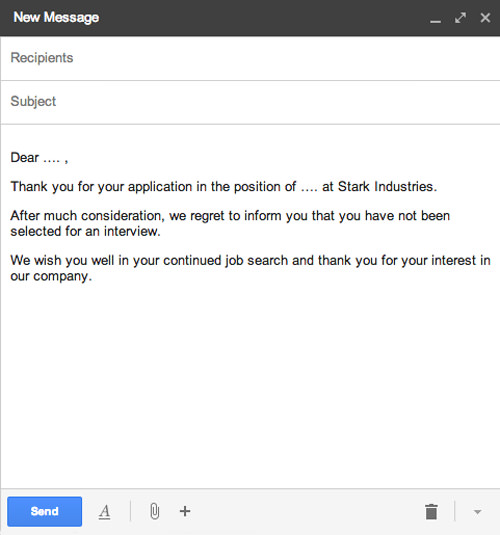
Task: Open formatting options with underlined A icon
Action: coord(104,511)
